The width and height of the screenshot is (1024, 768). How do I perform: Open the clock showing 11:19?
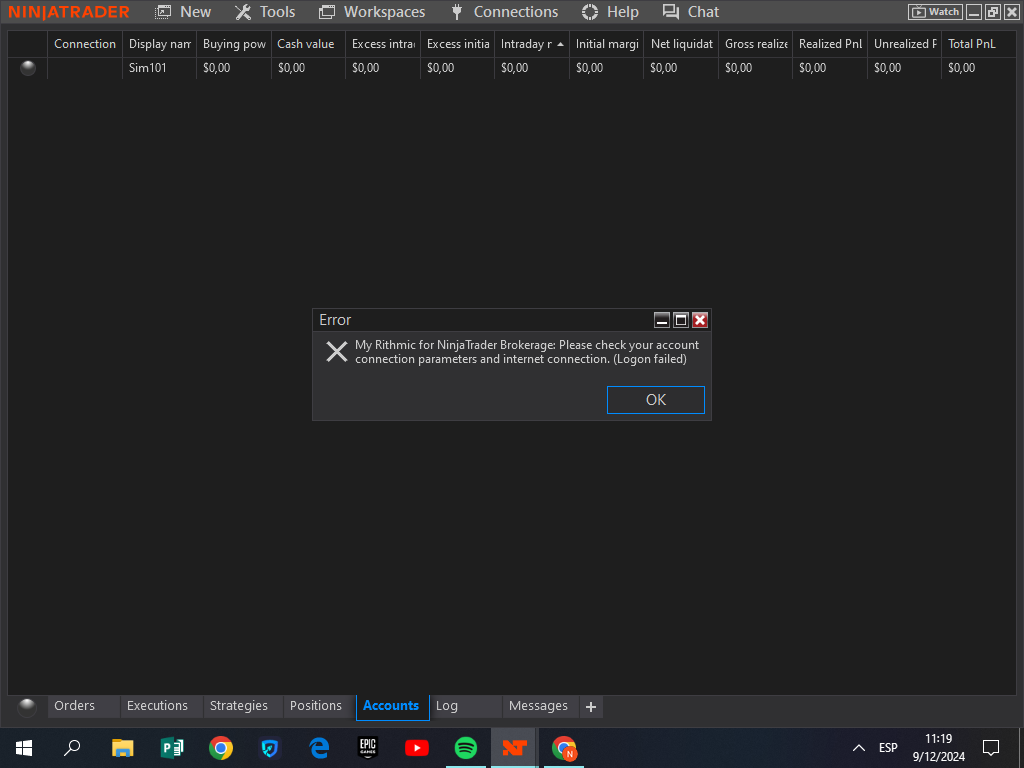[938, 748]
